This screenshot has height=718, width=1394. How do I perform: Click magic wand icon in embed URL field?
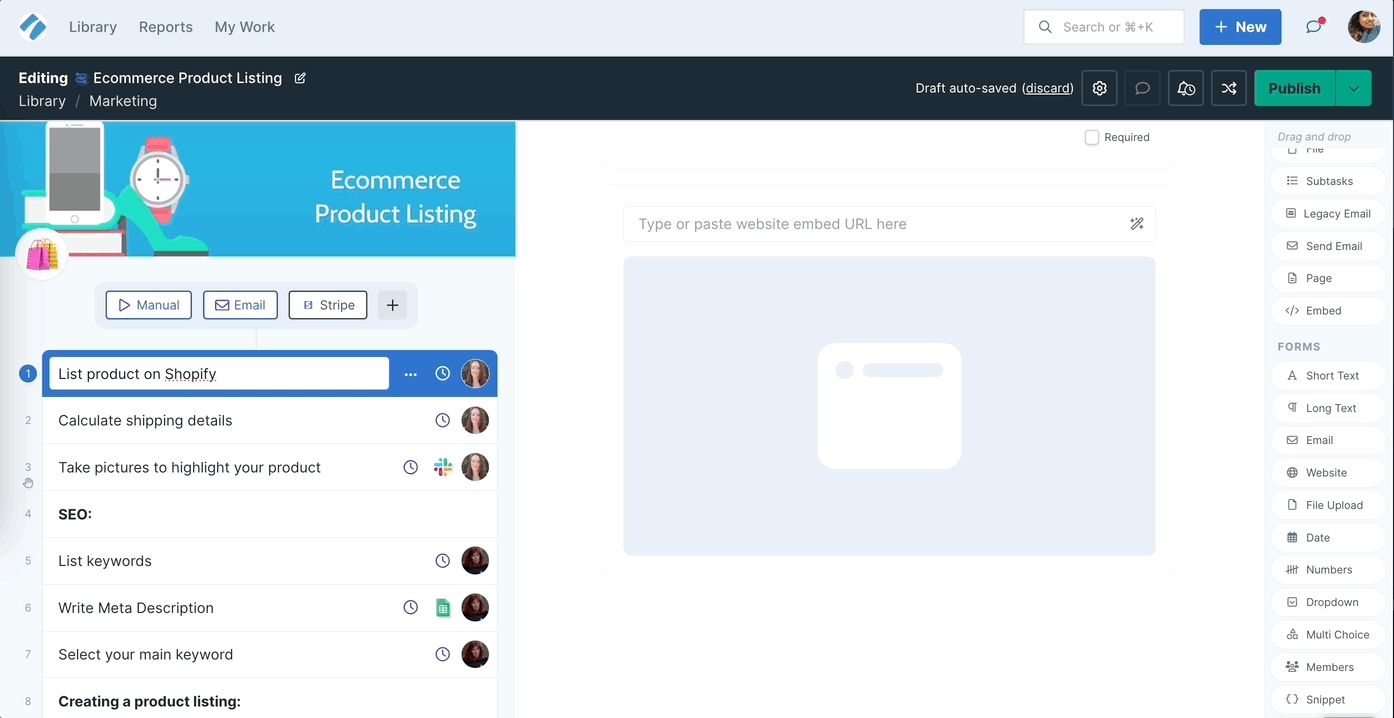tap(1137, 224)
